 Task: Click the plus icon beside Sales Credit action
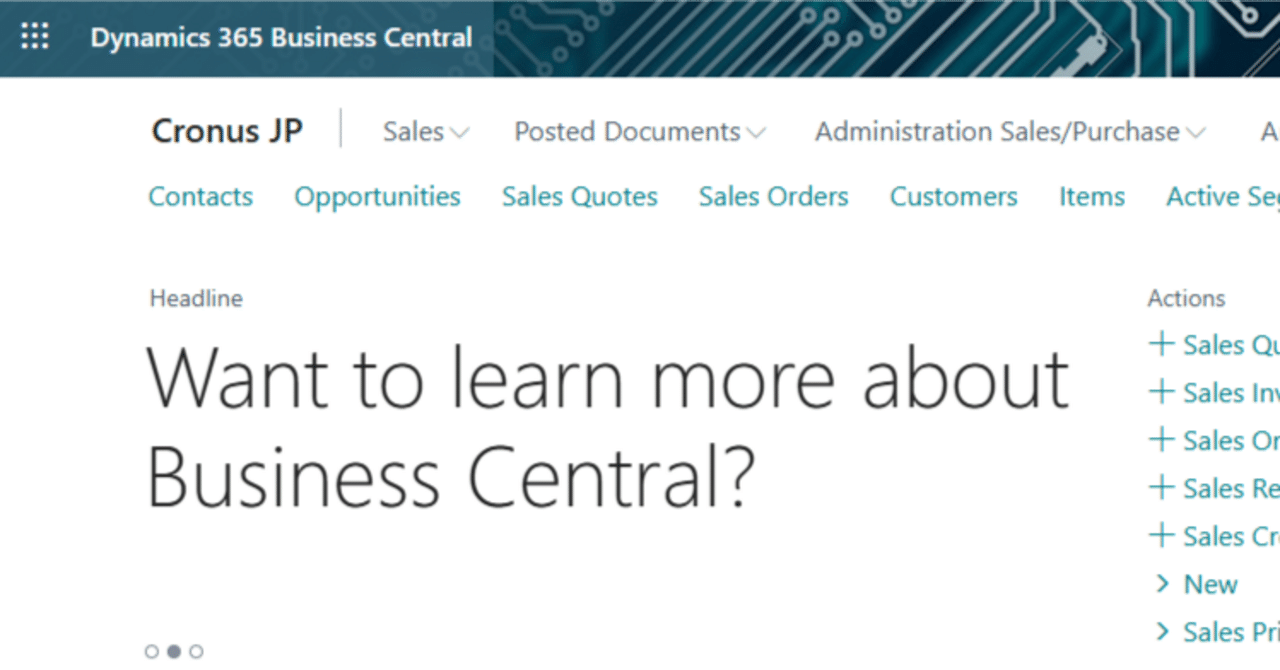1162,536
